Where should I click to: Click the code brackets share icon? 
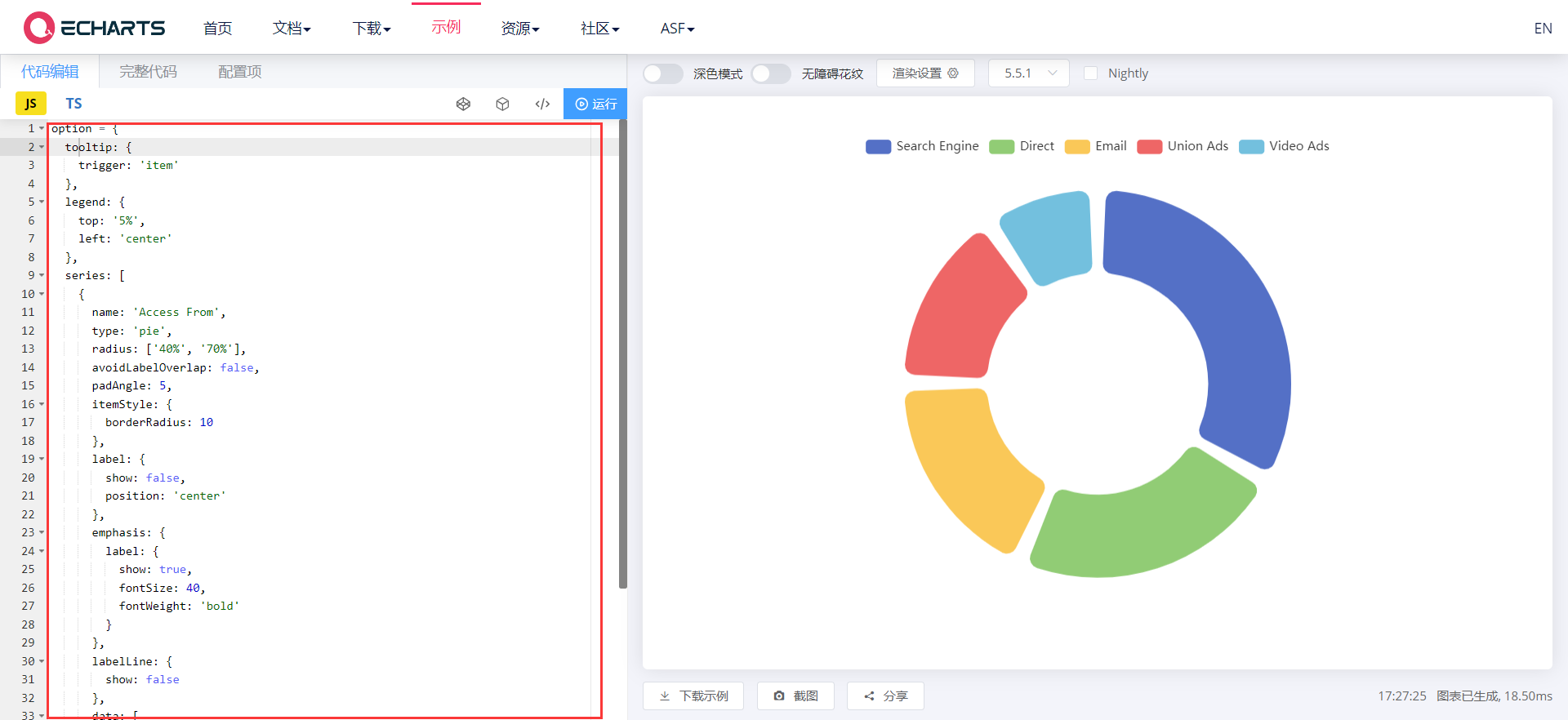[542, 104]
